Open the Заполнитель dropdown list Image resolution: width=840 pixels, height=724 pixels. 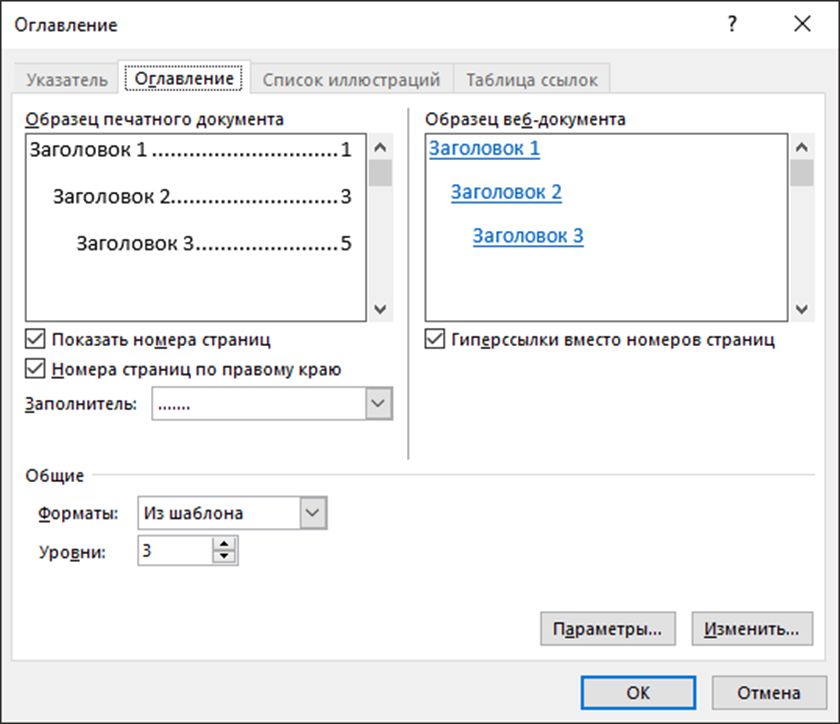(378, 404)
